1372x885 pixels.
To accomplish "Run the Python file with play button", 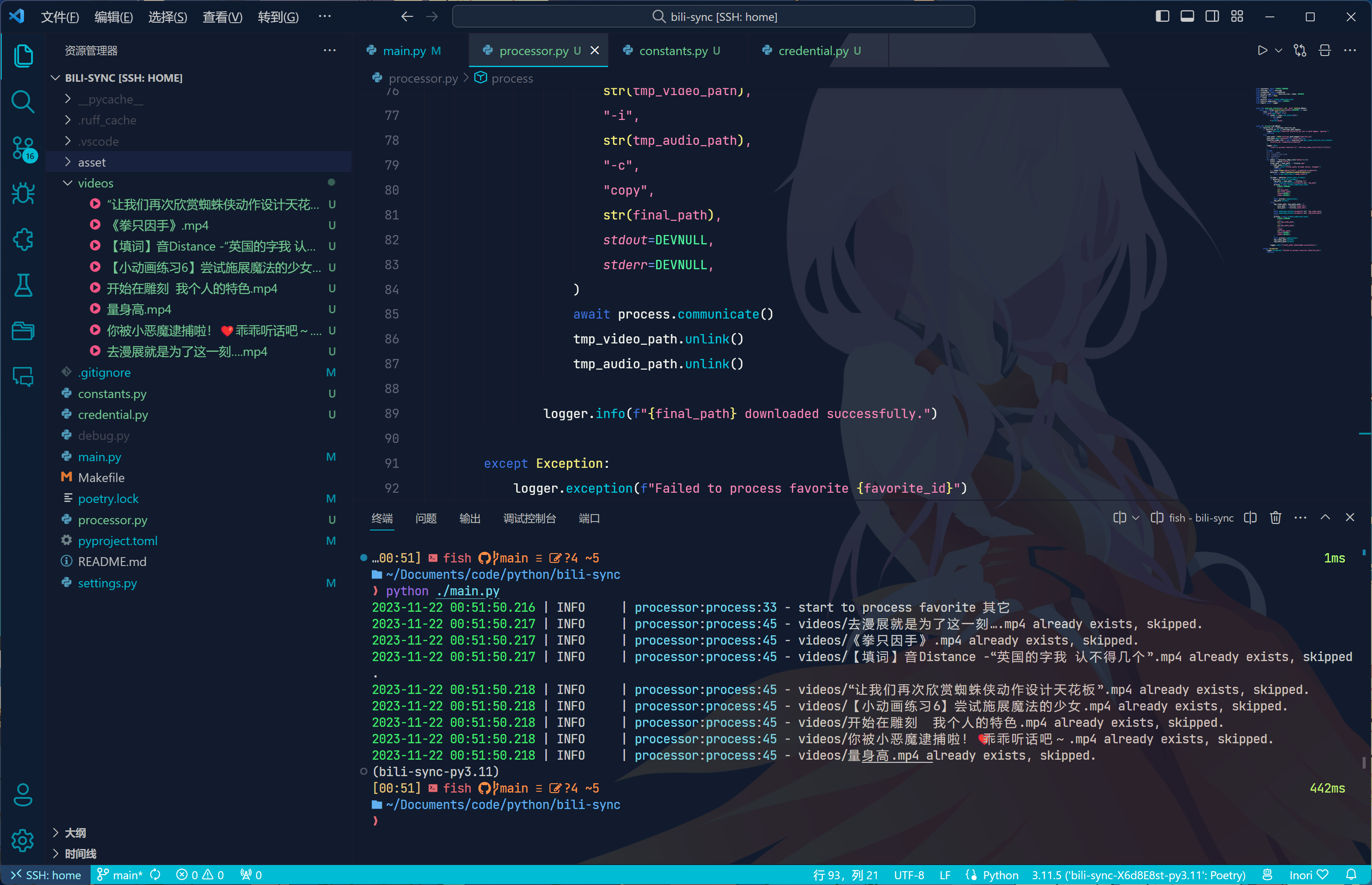I will coord(1262,51).
